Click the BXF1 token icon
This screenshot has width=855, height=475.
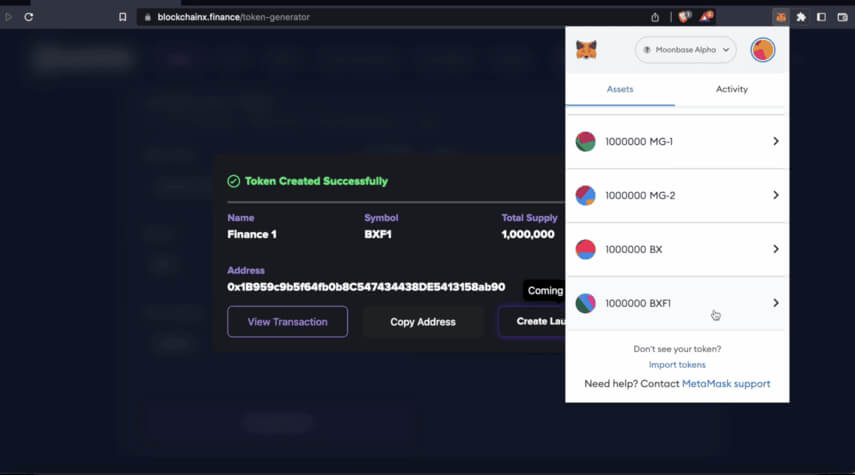(586, 303)
